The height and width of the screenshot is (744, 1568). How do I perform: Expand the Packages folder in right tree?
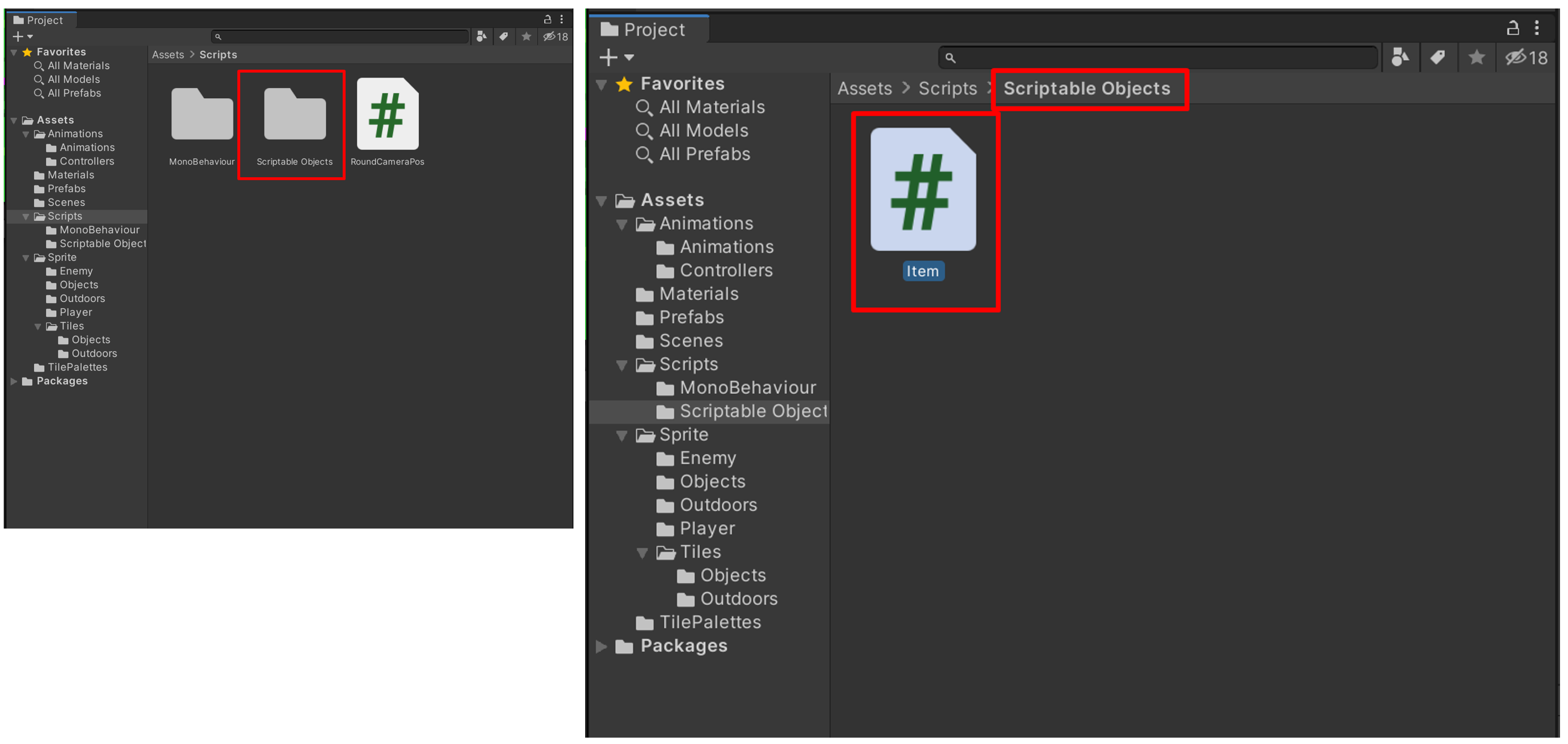point(602,647)
